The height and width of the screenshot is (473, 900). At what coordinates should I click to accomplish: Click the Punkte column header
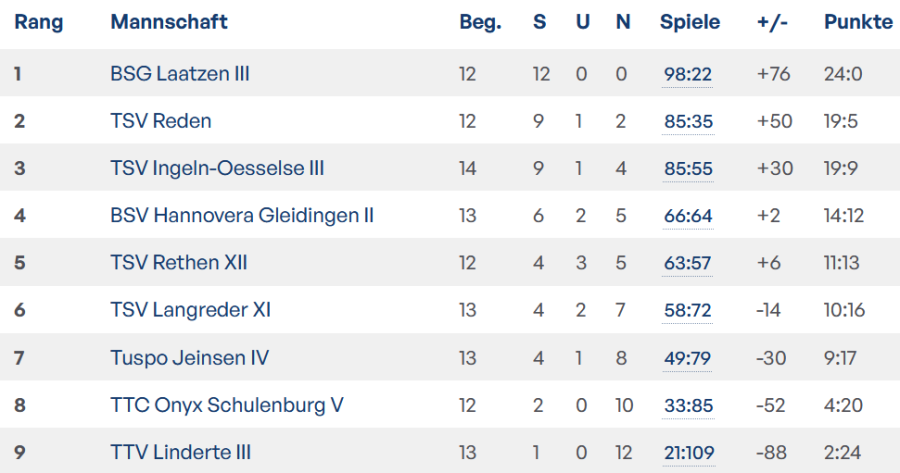[858, 22]
